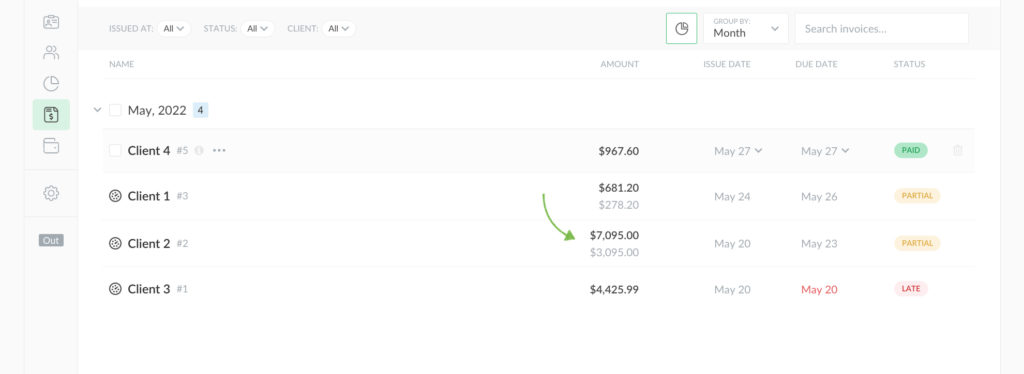Image resolution: width=1024 pixels, height=374 pixels.
Task: Click Client 2 due date May 23
Action: [x=819, y=243]
